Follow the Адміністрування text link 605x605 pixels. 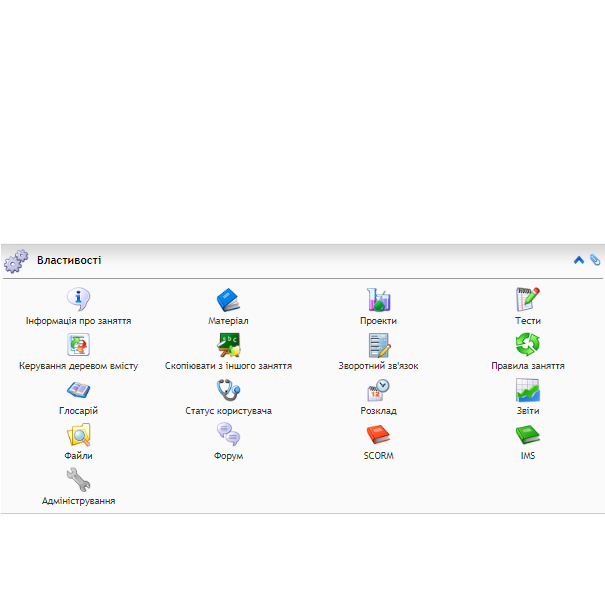click(78, 501)
